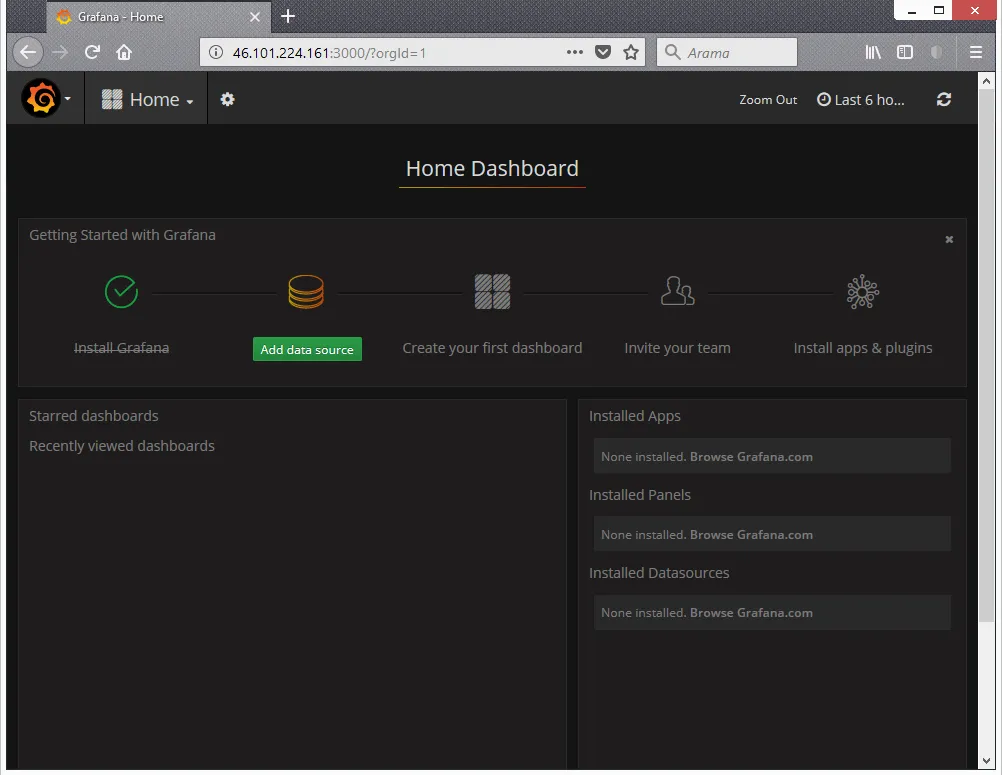Show site information icon in address bar
Screen dimensions: 1002x775
216,52
